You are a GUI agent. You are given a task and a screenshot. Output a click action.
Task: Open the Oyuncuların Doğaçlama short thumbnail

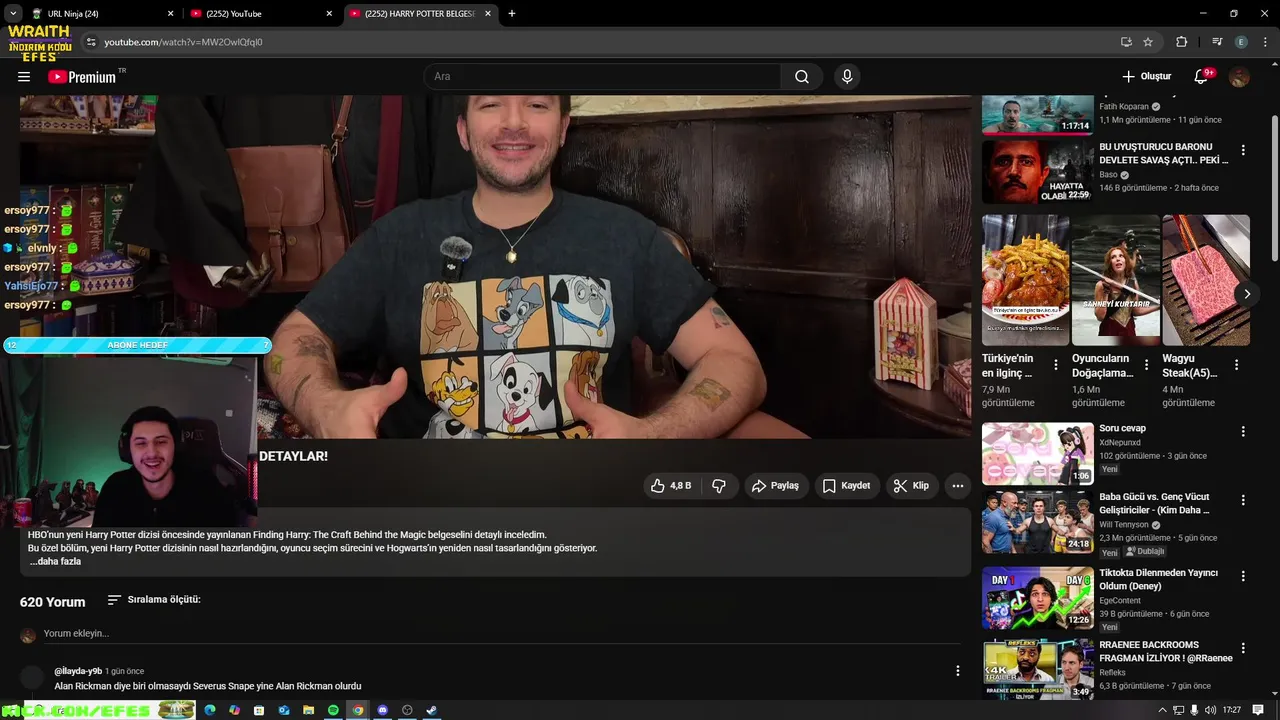[x=1115, y=280]
